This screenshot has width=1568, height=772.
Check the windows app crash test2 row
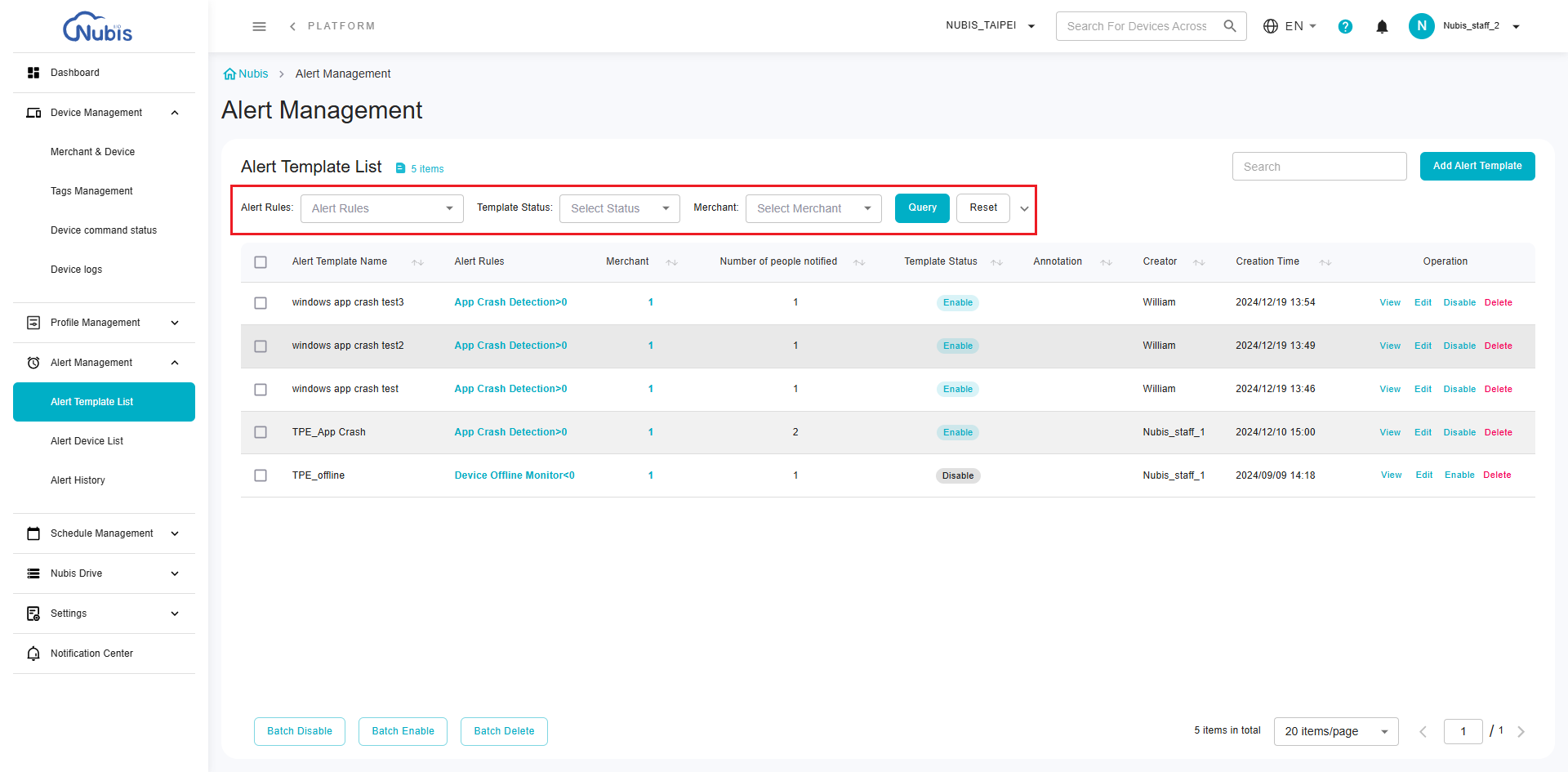pyautogui.click(x=261, y=346)
